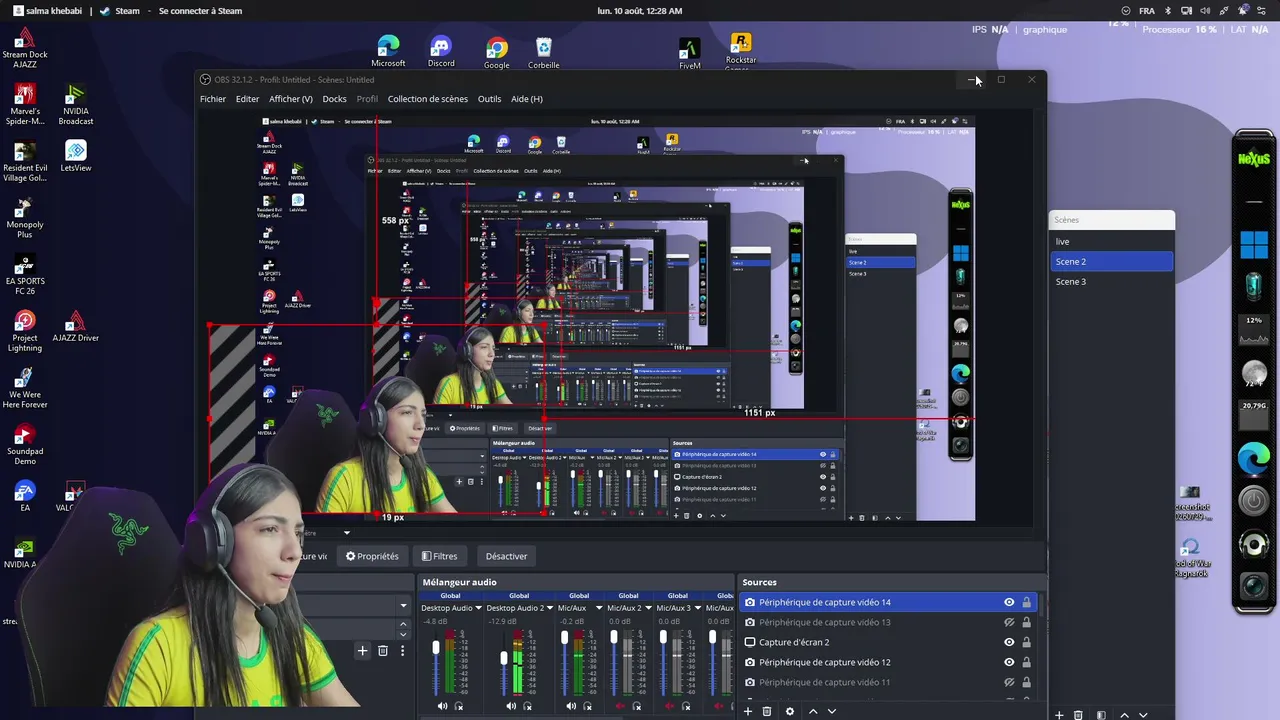
Task: Hide the Périphérique de capture vidéo 12 source
Action: point(1009,662)
